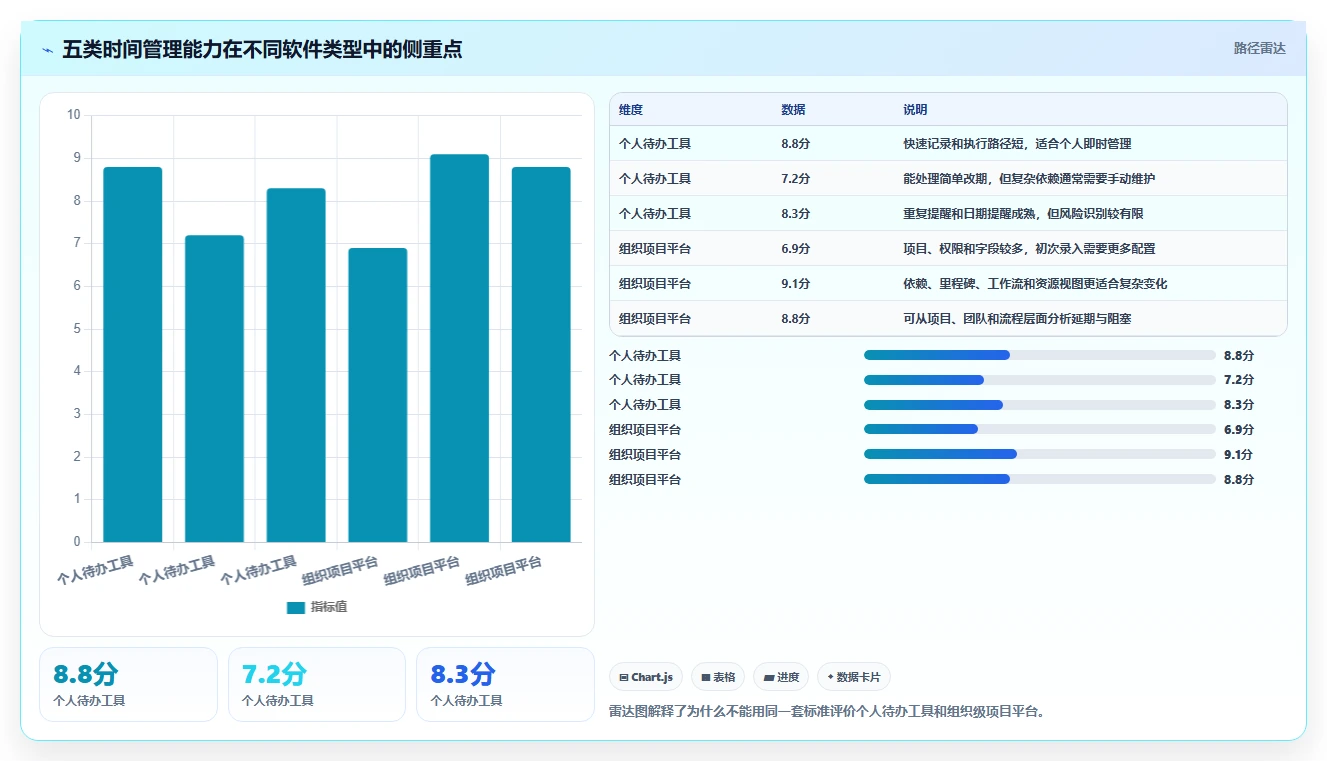Image resolution: width=1327 pixels, height=761 pixels.
Task: Open the 8.8分 个人待办工具 data card
Action: point(128,684)
